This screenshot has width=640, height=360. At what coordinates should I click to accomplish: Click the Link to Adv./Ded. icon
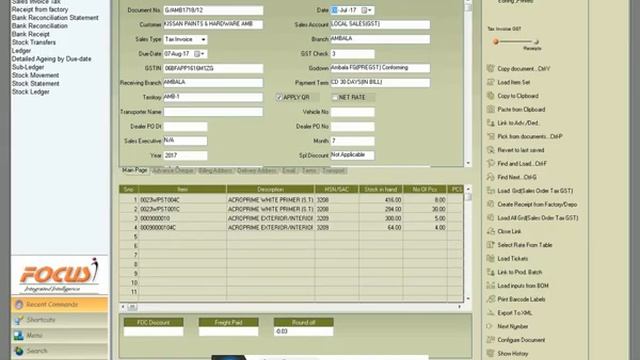pyautogui.click(x=491, y=122)
